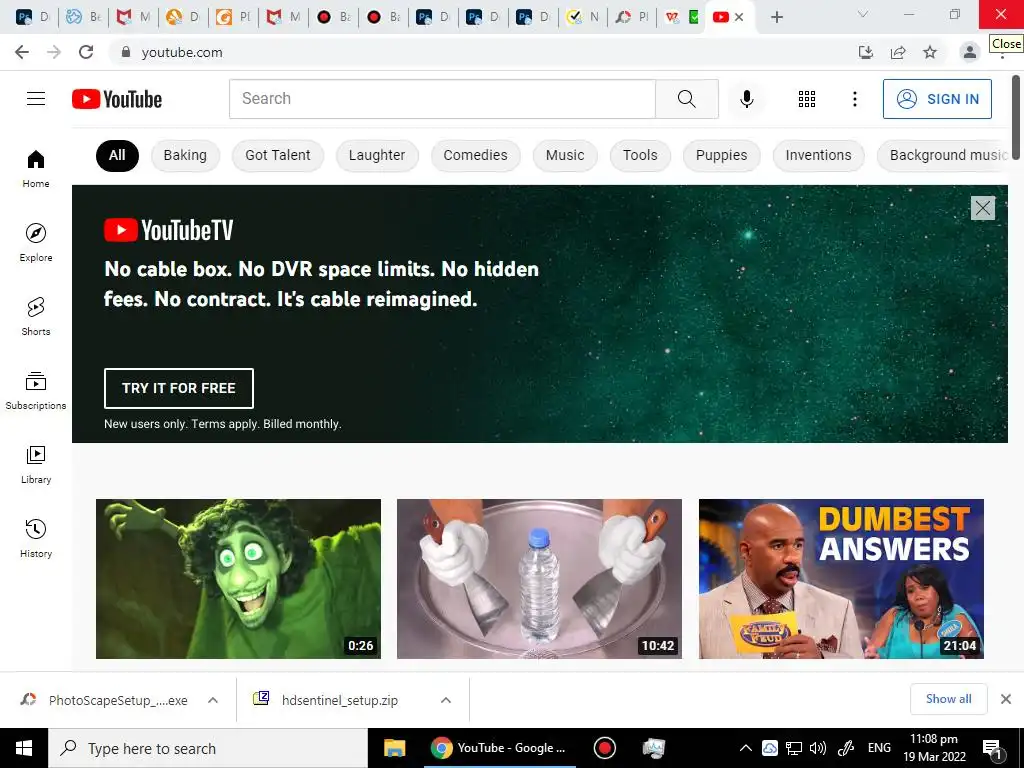Open the volume control in tray

click(x=818, y=748)
